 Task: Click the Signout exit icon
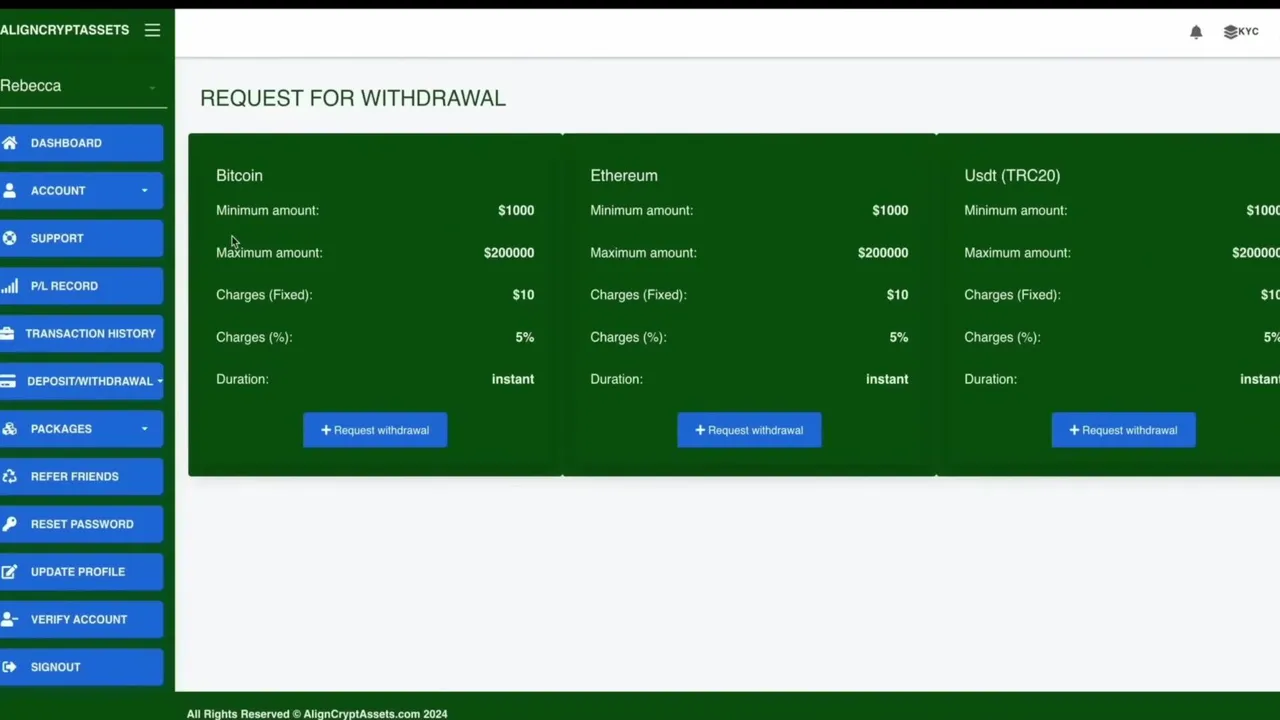[x=9, y=667]
